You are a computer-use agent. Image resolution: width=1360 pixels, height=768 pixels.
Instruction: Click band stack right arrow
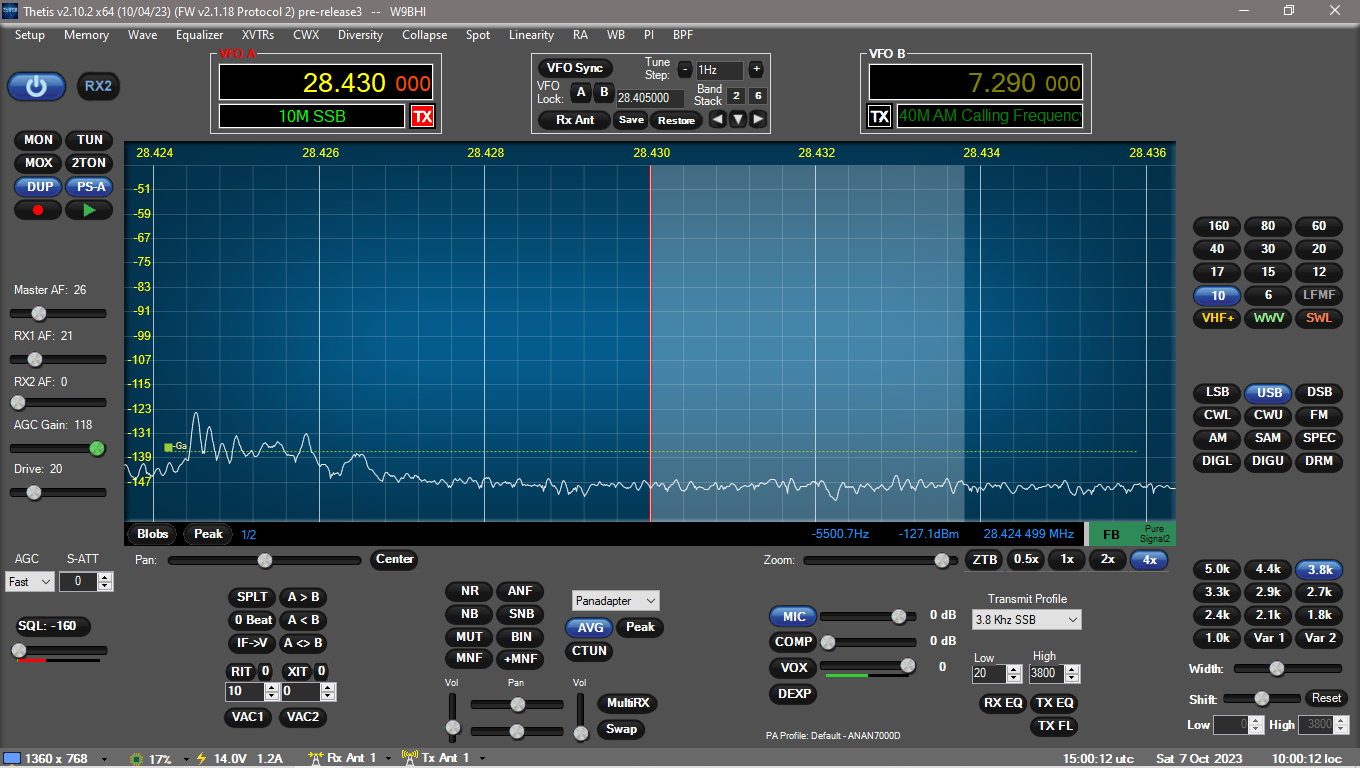pos(758,119)
